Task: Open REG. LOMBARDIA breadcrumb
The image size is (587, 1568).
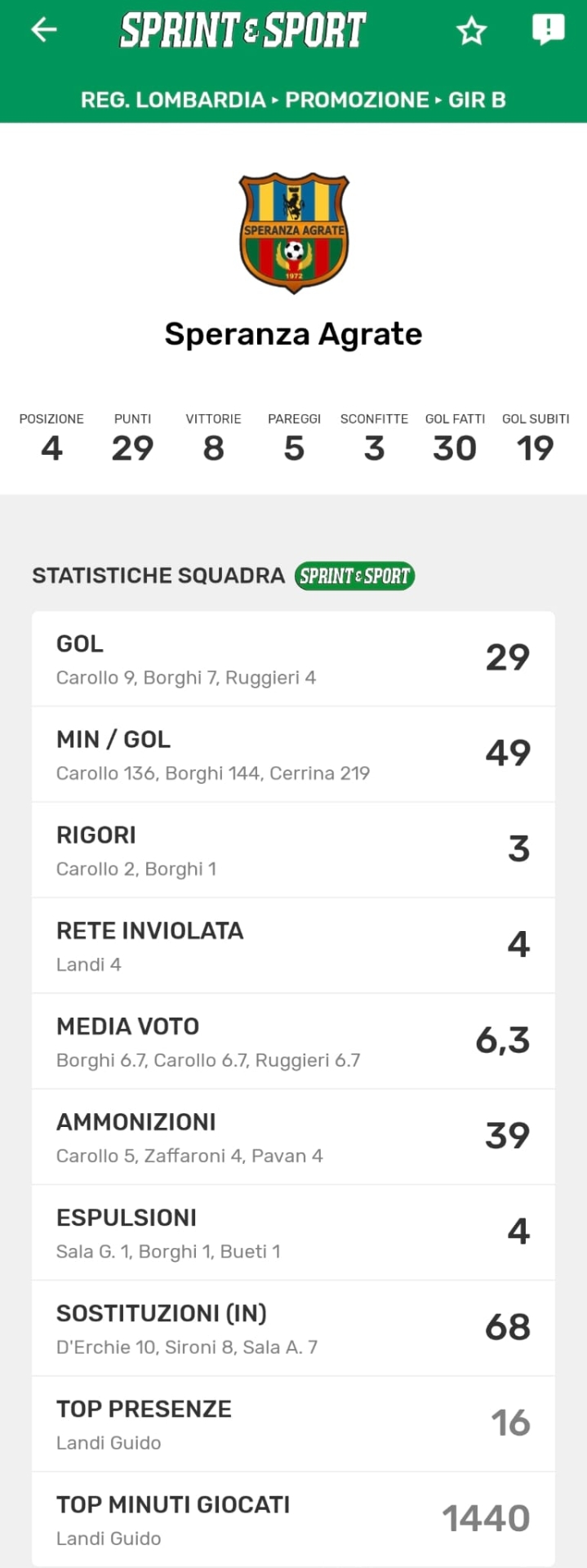Action: [173, 100]
